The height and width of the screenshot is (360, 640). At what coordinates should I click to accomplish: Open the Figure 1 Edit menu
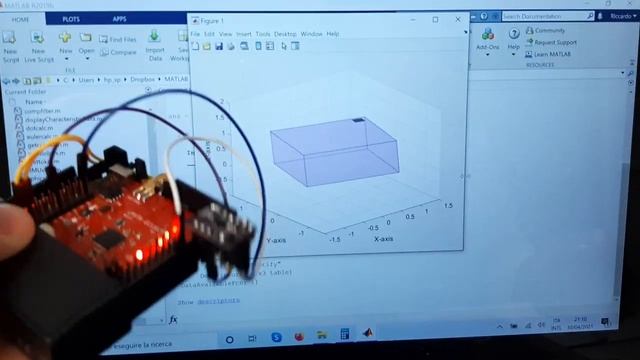[x=209, y=34]
